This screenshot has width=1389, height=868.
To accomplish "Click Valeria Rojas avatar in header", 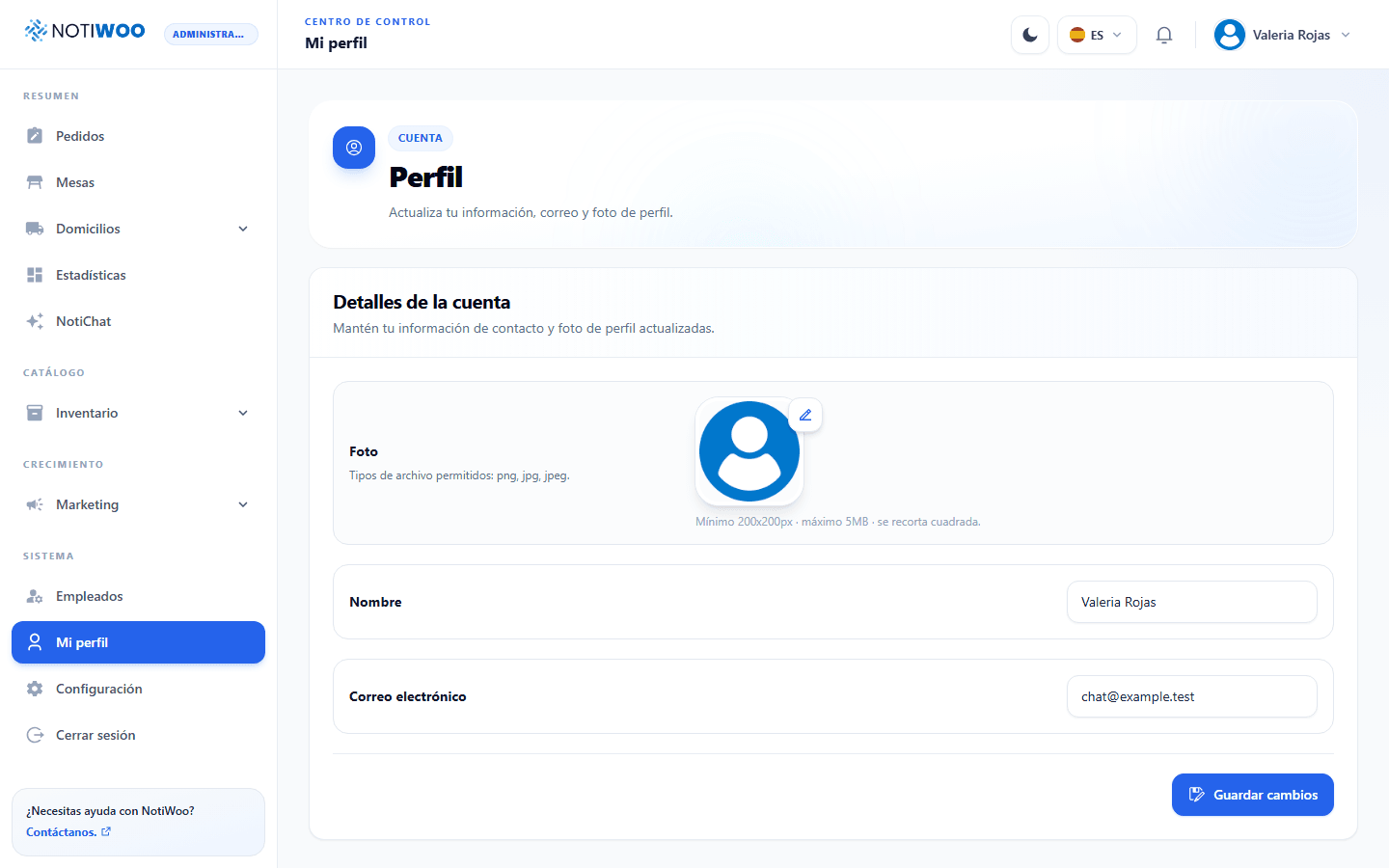I will coord(1230,35).
